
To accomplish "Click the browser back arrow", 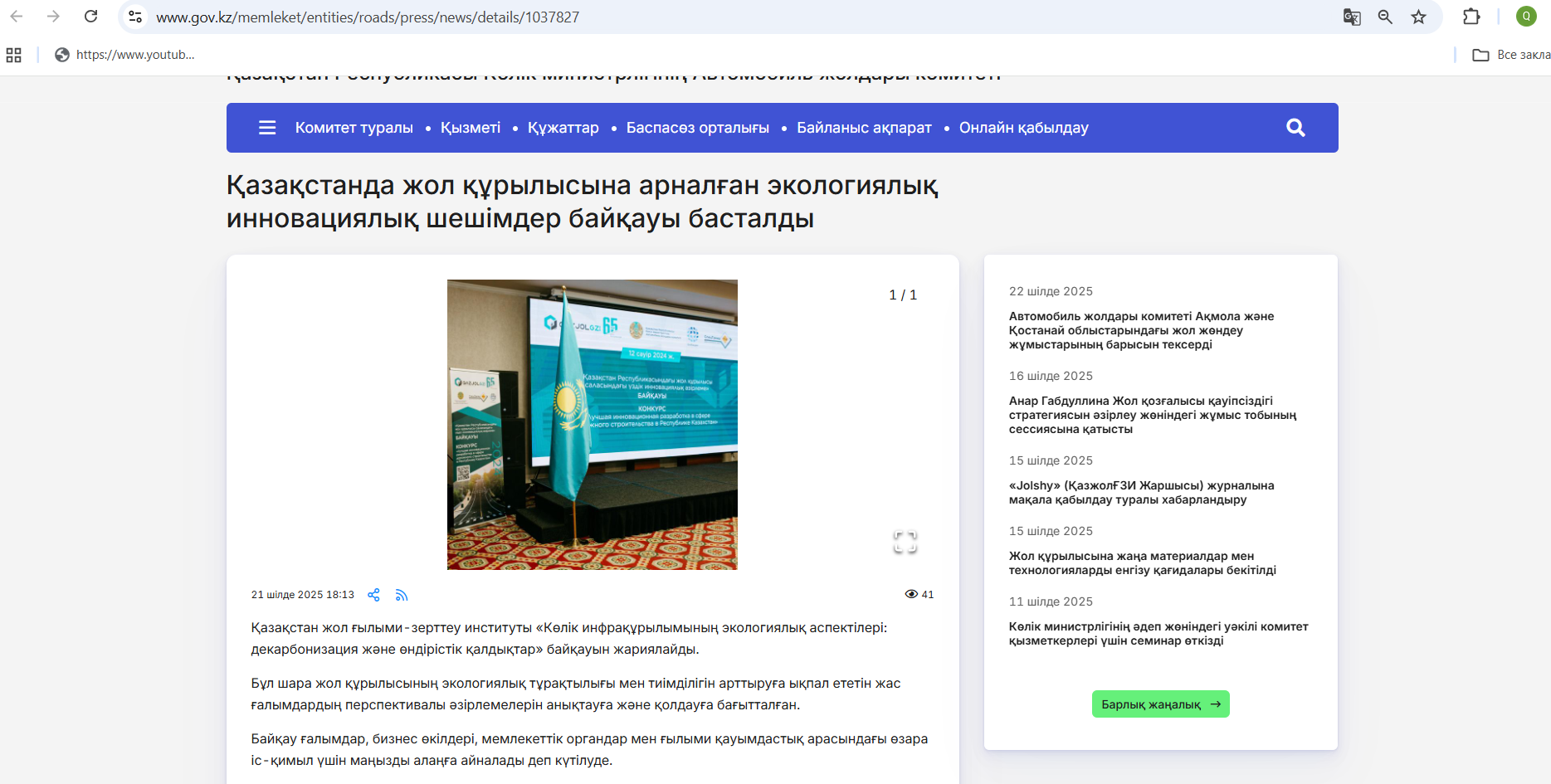I will point(17,17).
